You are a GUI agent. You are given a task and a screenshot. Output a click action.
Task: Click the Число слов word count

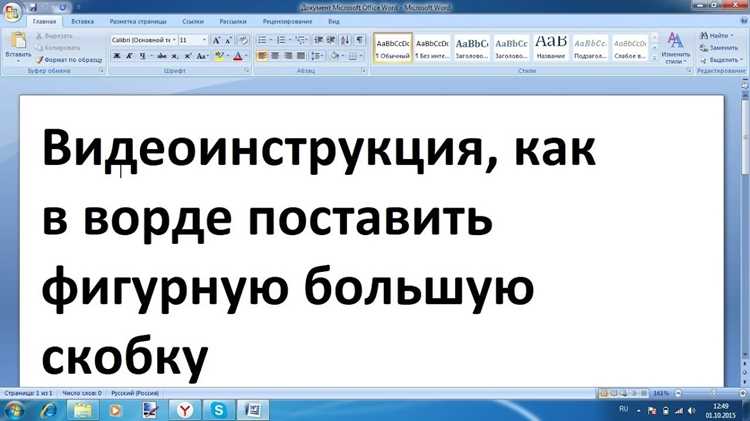(x=81, y=393)
